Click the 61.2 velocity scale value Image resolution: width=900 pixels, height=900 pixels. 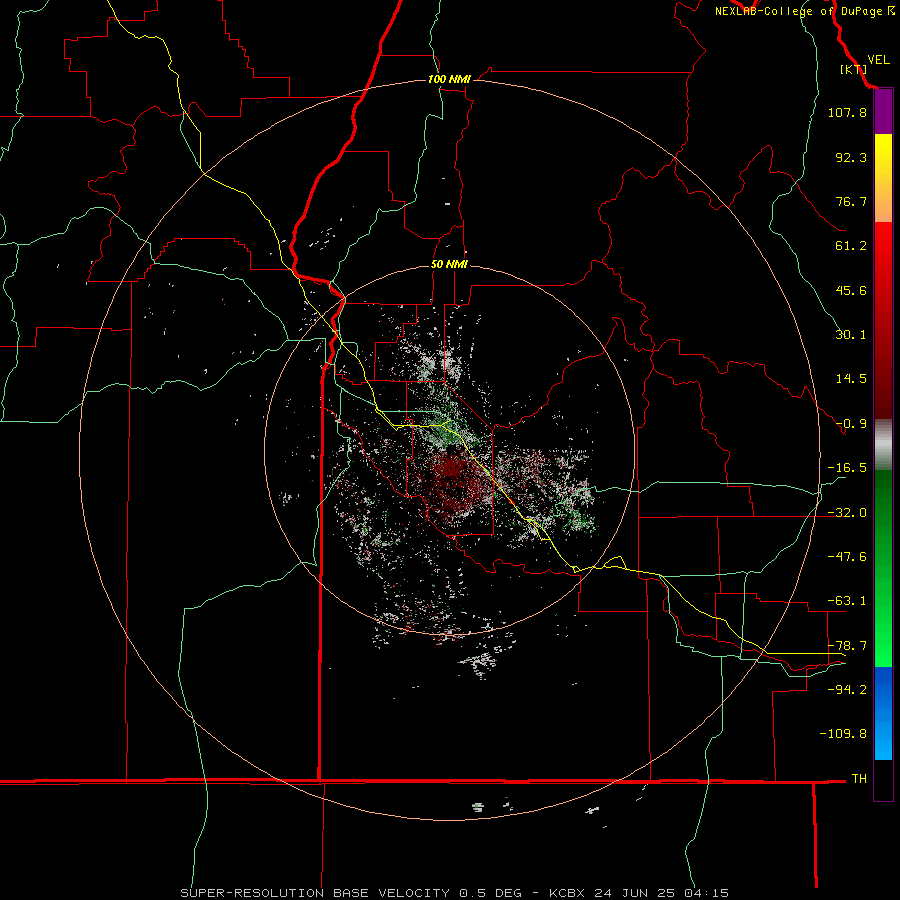[851, 246]
